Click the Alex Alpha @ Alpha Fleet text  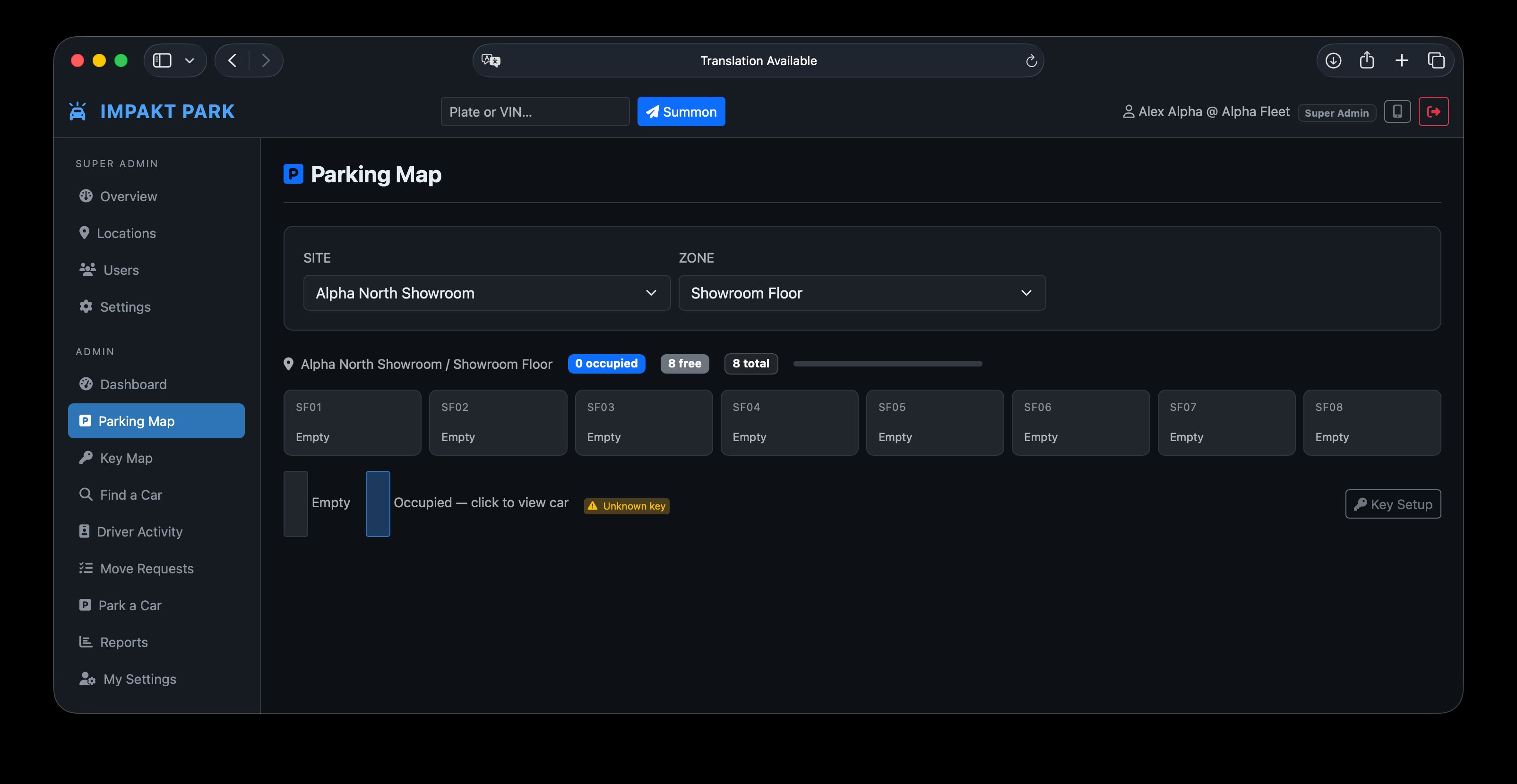[x=1214, y=111]
